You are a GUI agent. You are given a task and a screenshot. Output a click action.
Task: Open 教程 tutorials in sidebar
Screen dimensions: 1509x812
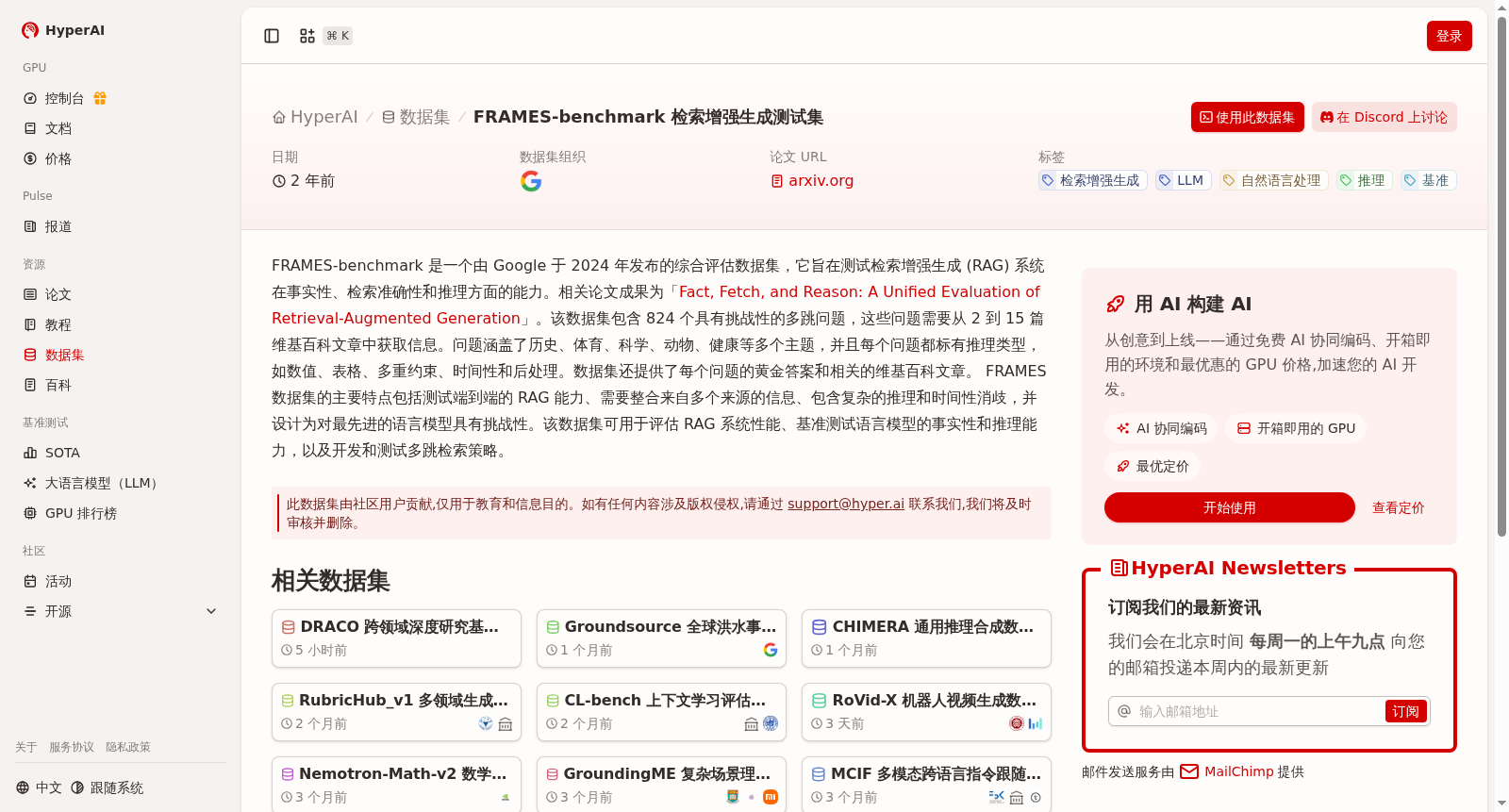tap(121, 324)
